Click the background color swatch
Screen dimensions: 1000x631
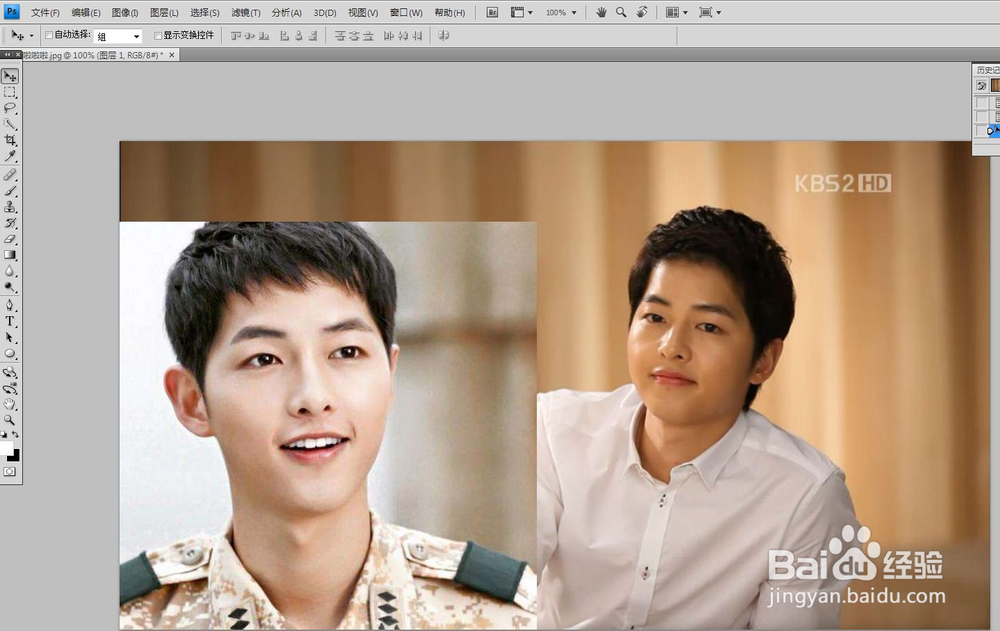coord(15,456)
